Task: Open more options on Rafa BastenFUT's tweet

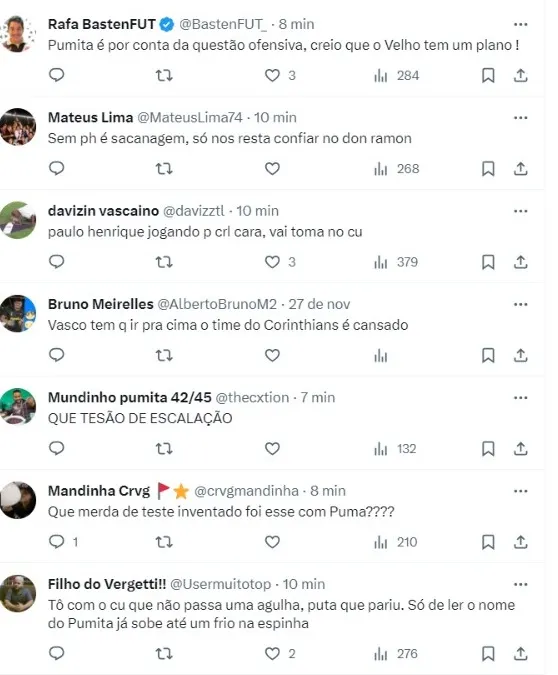Action: (x=521, y=25)
